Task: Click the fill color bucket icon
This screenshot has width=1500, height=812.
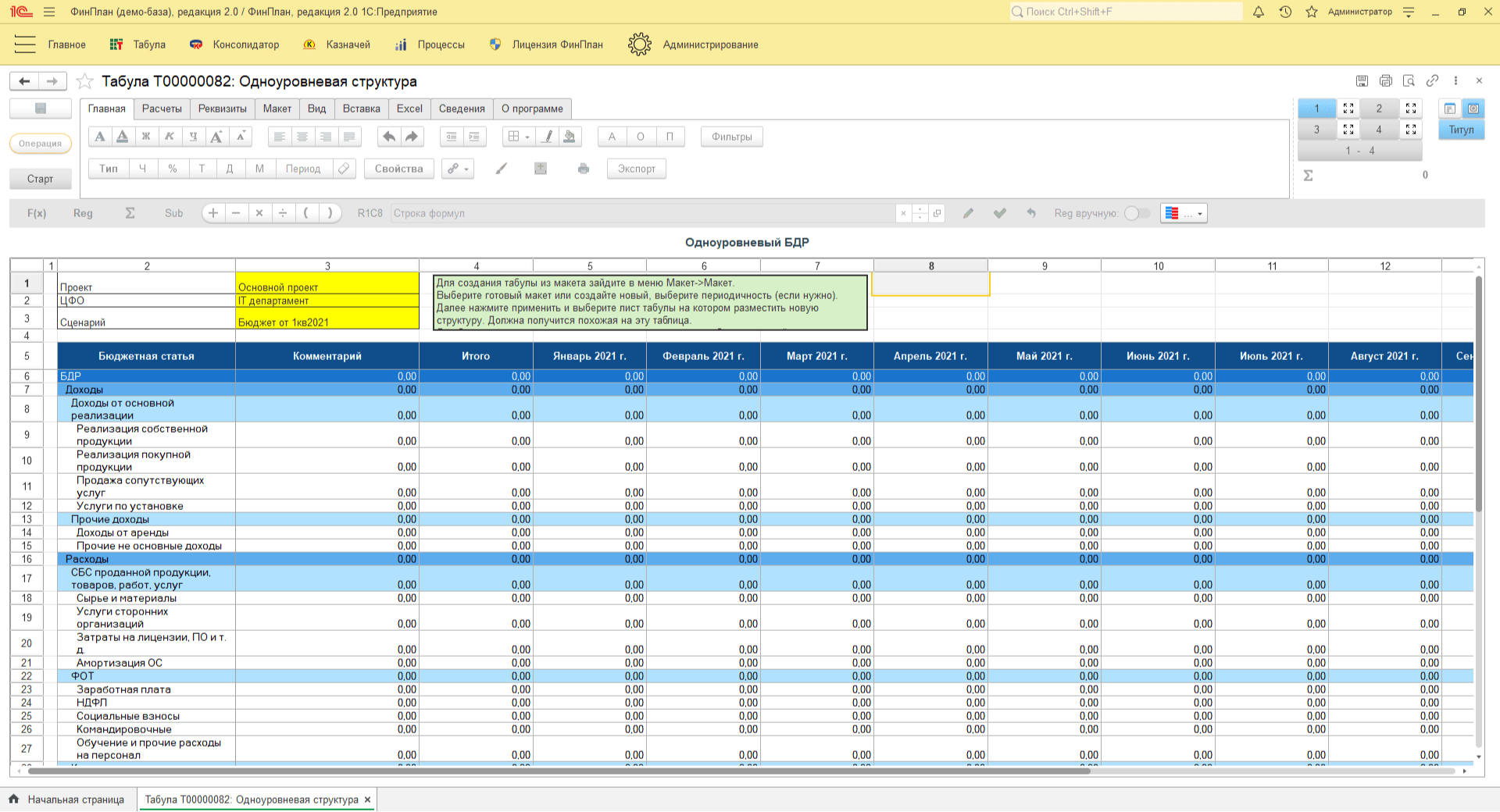Action: pyautogui.click(x=570, y=137)
